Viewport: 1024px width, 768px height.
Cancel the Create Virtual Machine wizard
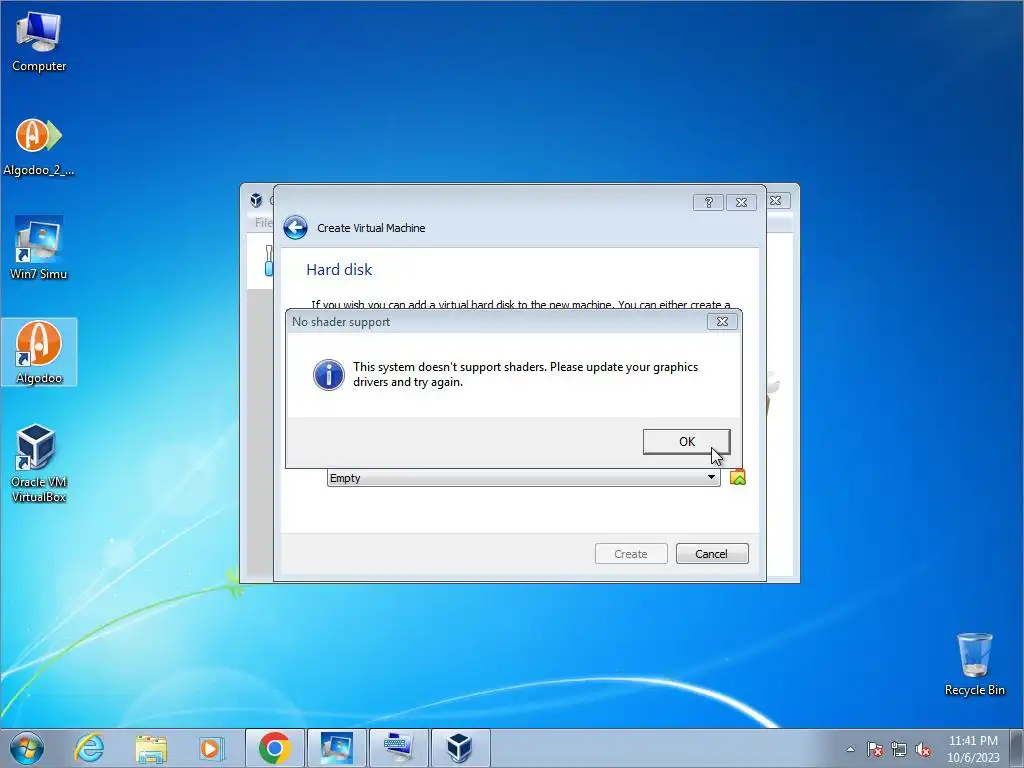[x=712, y=554]
